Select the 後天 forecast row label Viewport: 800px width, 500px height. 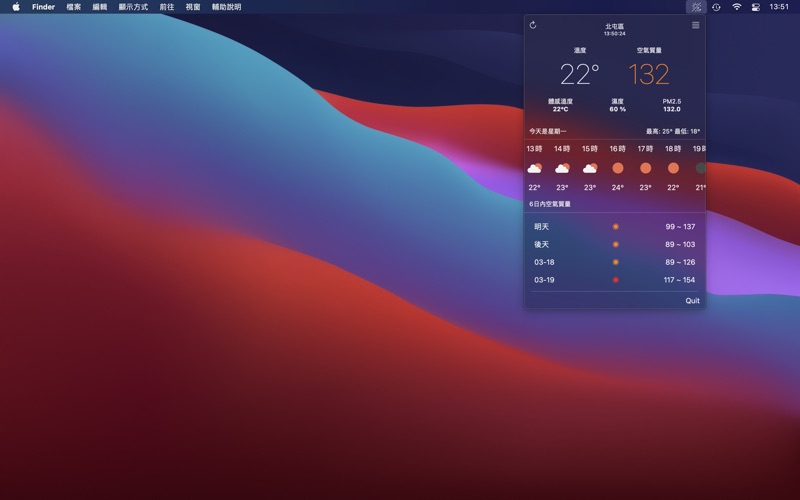click(x=541, y=244)
